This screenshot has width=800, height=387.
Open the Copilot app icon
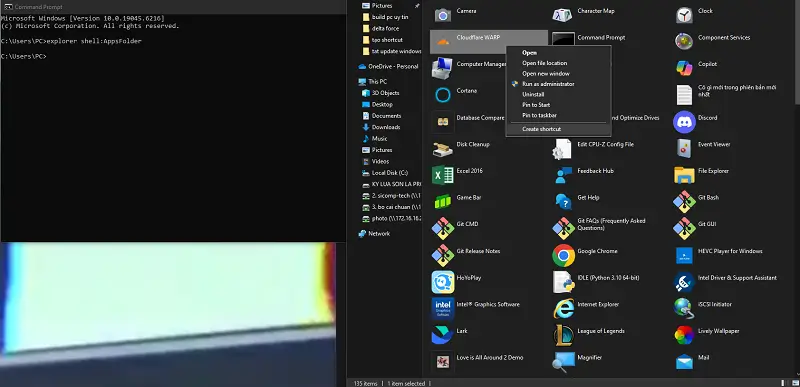pyautogui.click(x=684, y=68)
